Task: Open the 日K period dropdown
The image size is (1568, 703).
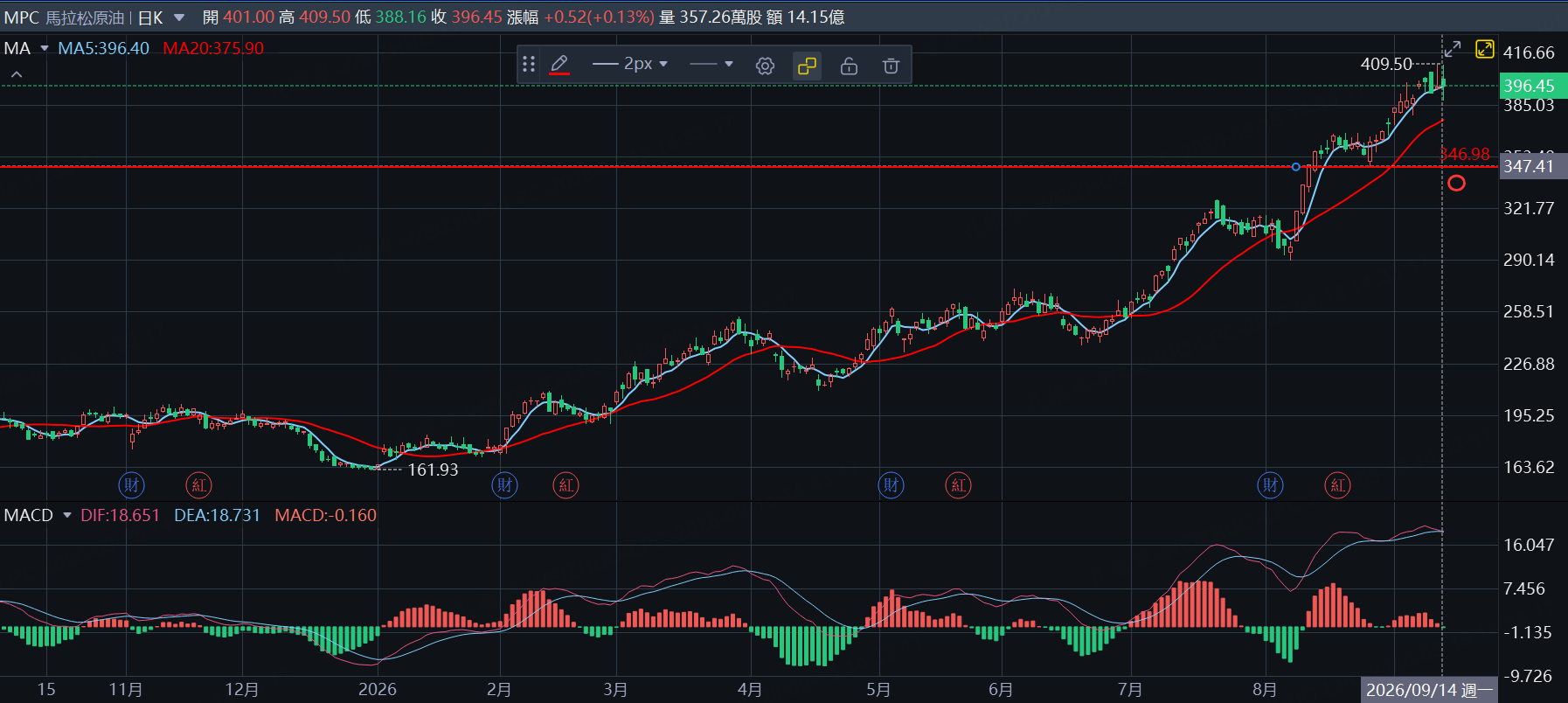Action: click(x=163, y=17)
